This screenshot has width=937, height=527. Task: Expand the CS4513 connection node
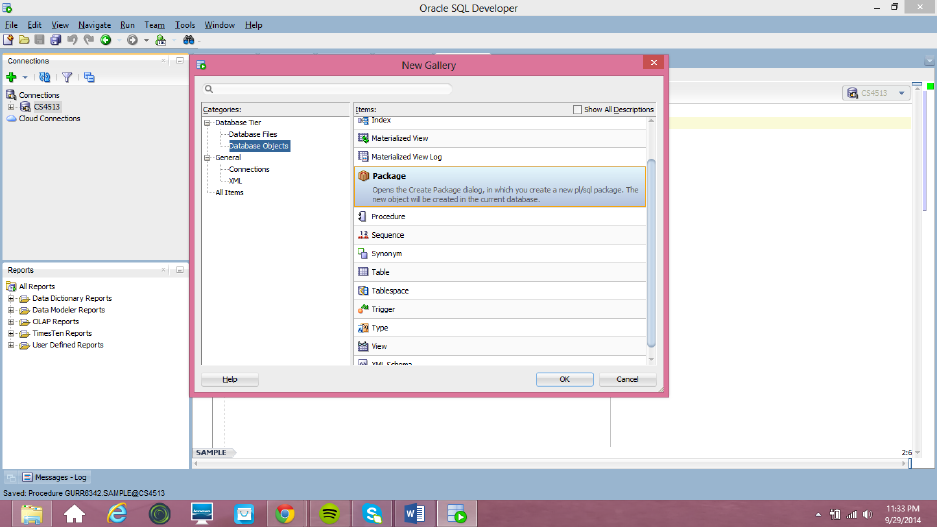11,107
